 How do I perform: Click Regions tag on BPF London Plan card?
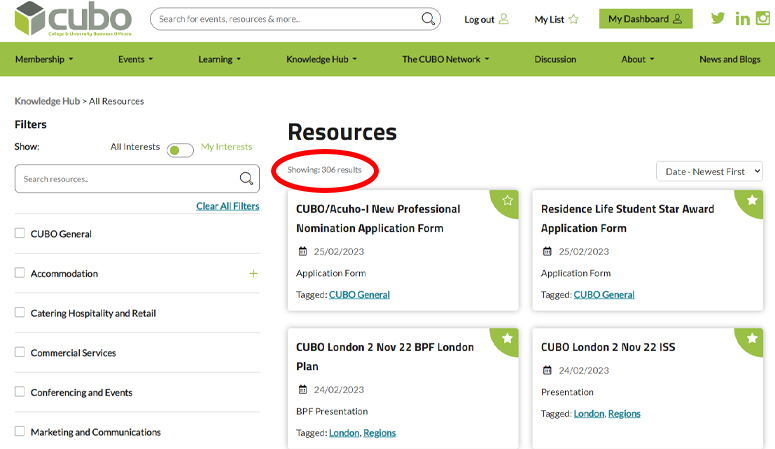point(380,433)
